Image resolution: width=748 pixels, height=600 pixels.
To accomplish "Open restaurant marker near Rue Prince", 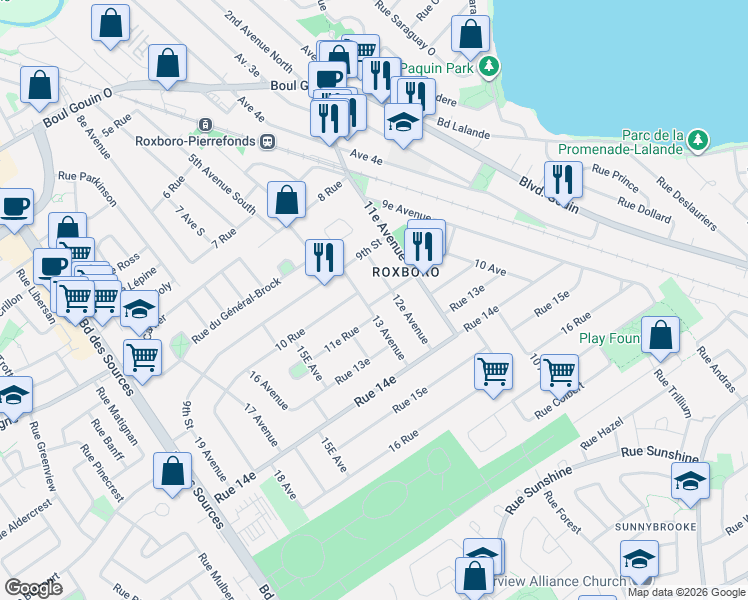I will pos(563,181).
